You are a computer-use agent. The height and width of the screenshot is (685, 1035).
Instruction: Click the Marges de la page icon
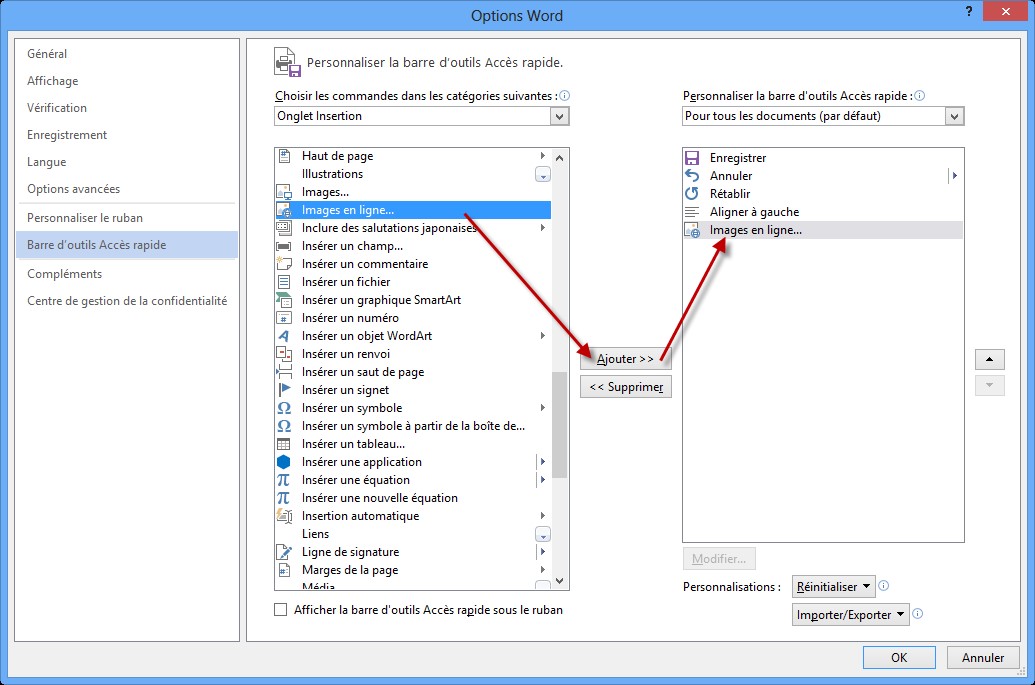pyautogui.click(x=284, y=570)
